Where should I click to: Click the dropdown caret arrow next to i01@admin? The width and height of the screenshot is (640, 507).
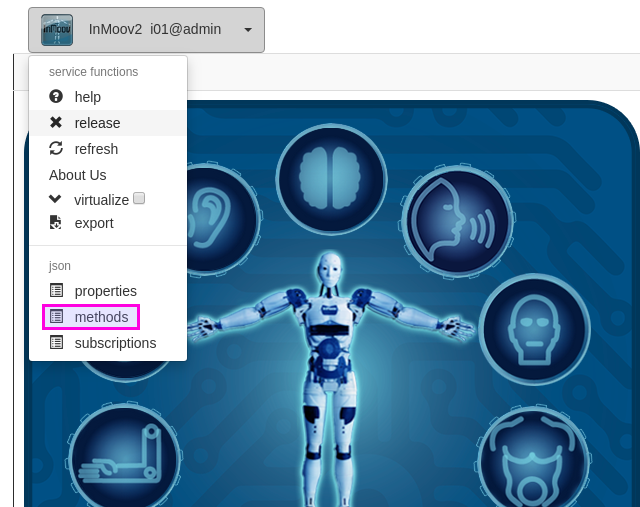tap(248, 30)
